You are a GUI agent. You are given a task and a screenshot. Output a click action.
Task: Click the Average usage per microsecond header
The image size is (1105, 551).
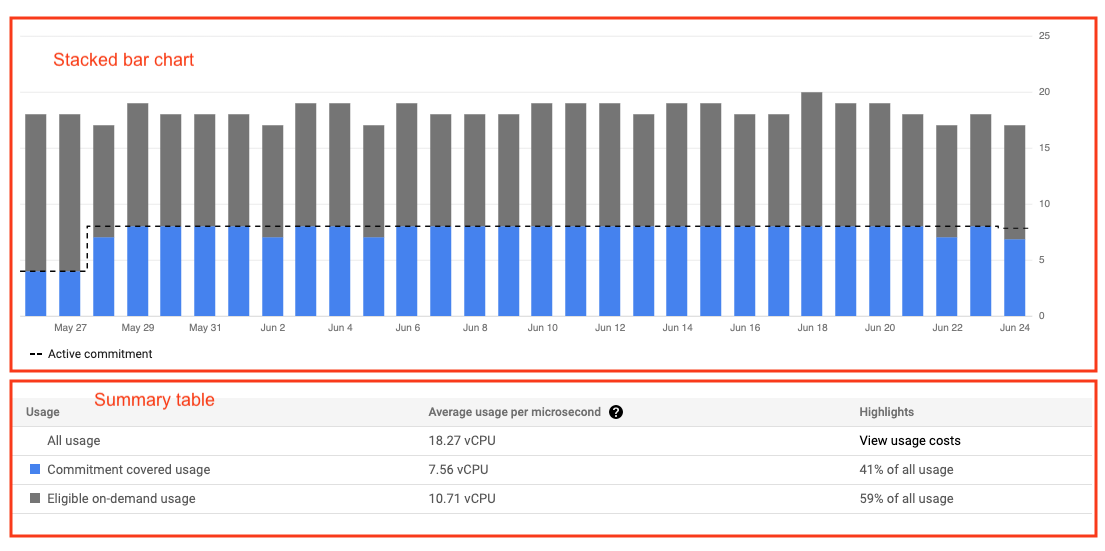(x=514, y=412)
